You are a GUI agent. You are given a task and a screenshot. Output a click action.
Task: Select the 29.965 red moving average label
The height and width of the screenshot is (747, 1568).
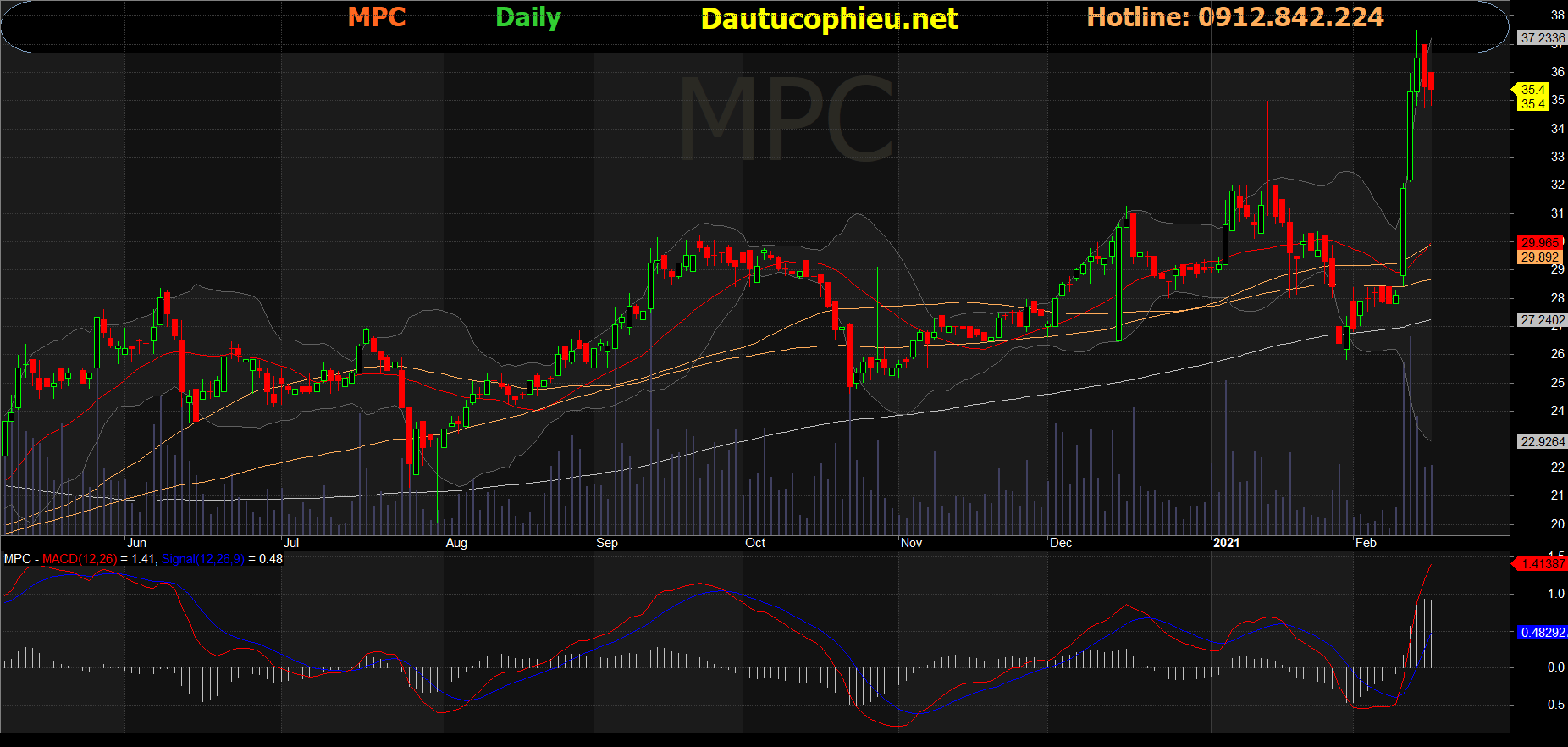coord(1539,243)
